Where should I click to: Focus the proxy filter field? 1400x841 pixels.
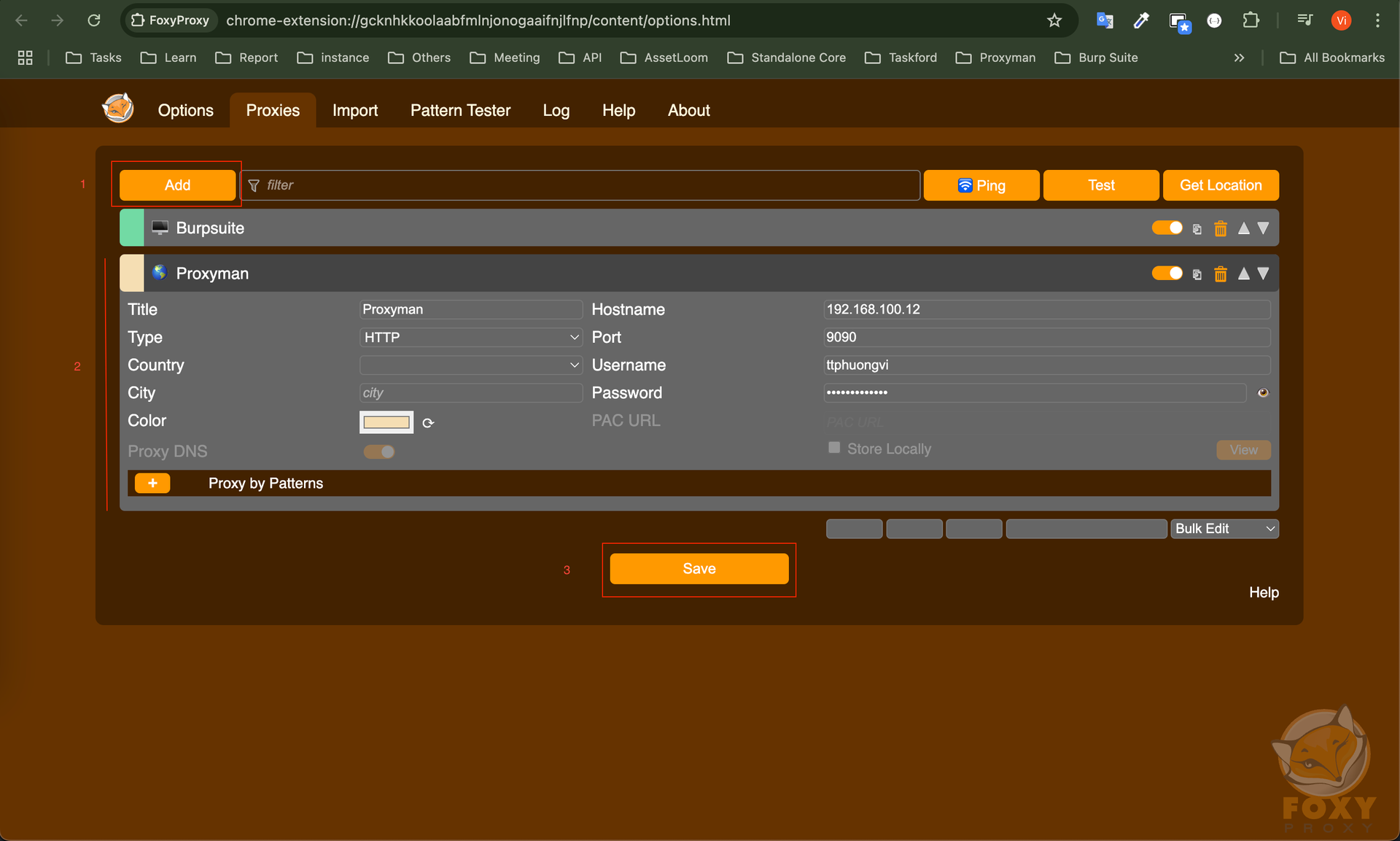tap(580, 185)
